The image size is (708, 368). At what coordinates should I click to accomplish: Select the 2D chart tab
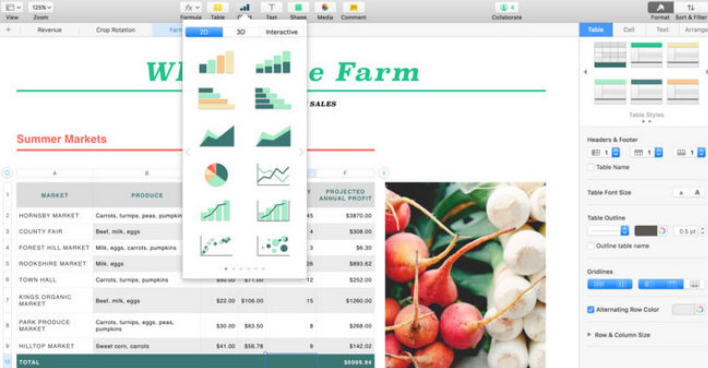pyautogui.click(x=204, y=32)
